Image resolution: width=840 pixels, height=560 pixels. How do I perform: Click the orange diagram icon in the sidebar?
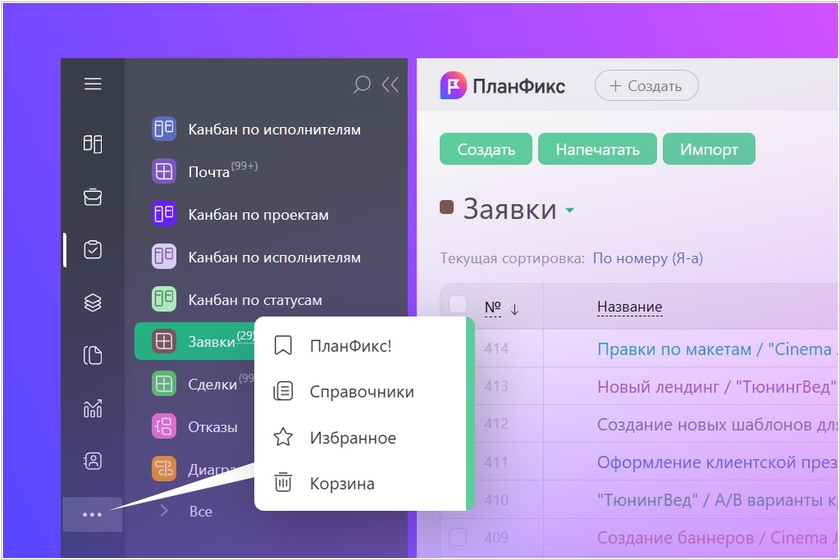tap(164, 468)
